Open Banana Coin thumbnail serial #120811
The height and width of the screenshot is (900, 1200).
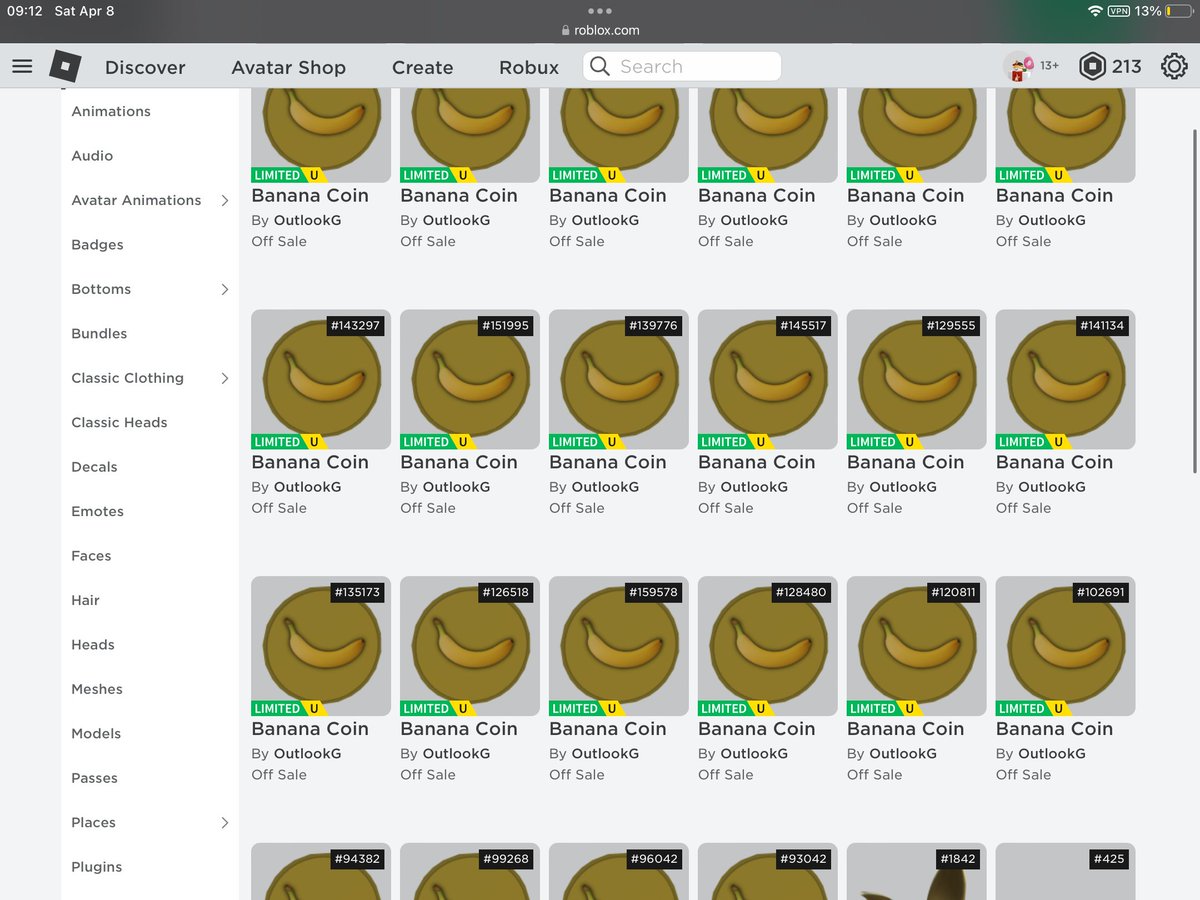coord(916,646)
